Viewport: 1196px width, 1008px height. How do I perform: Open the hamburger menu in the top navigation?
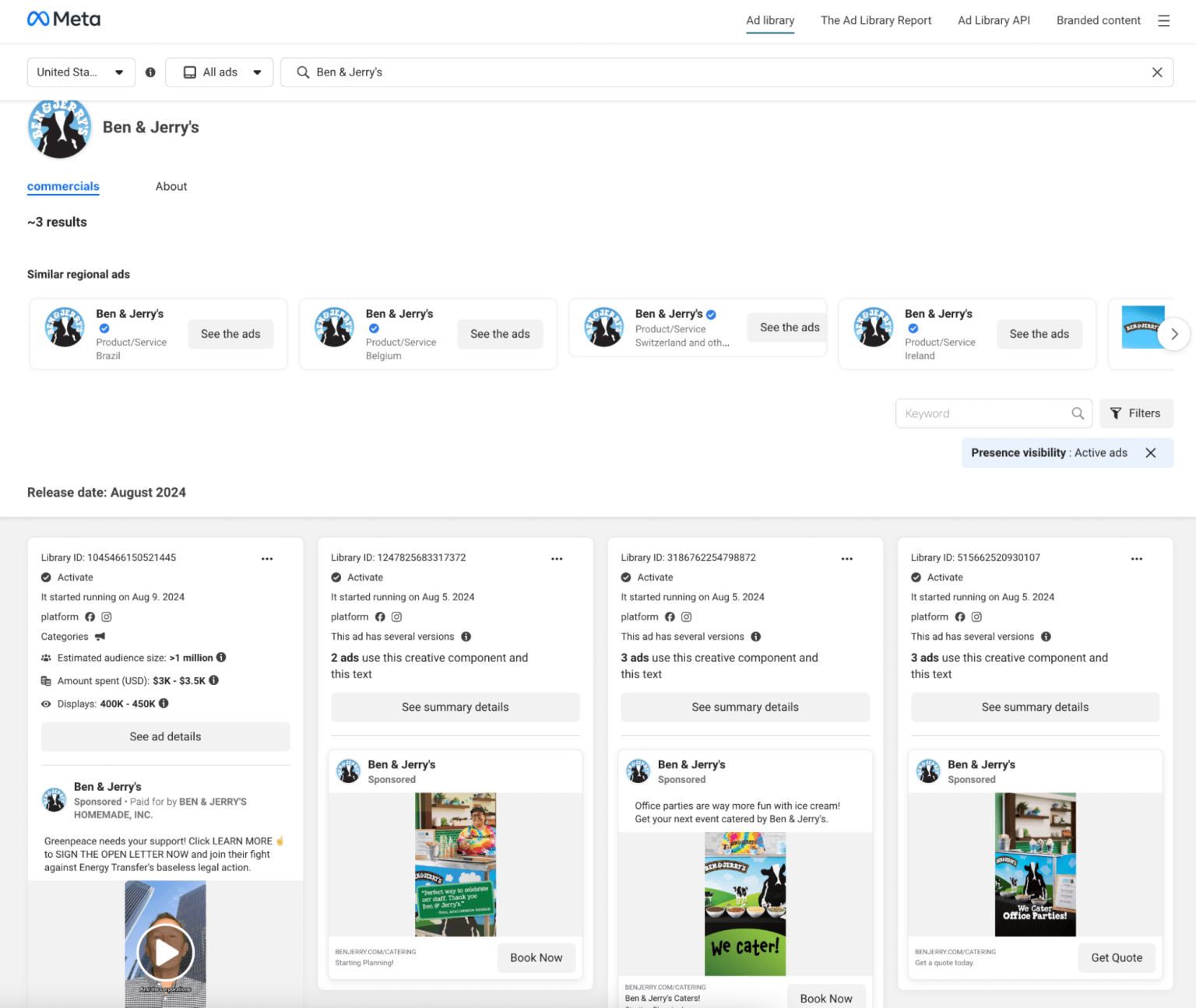1164,20
